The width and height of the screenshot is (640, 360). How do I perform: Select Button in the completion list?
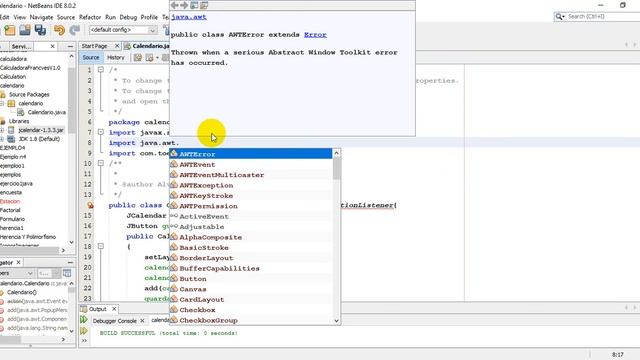click(x=251, y=279)
